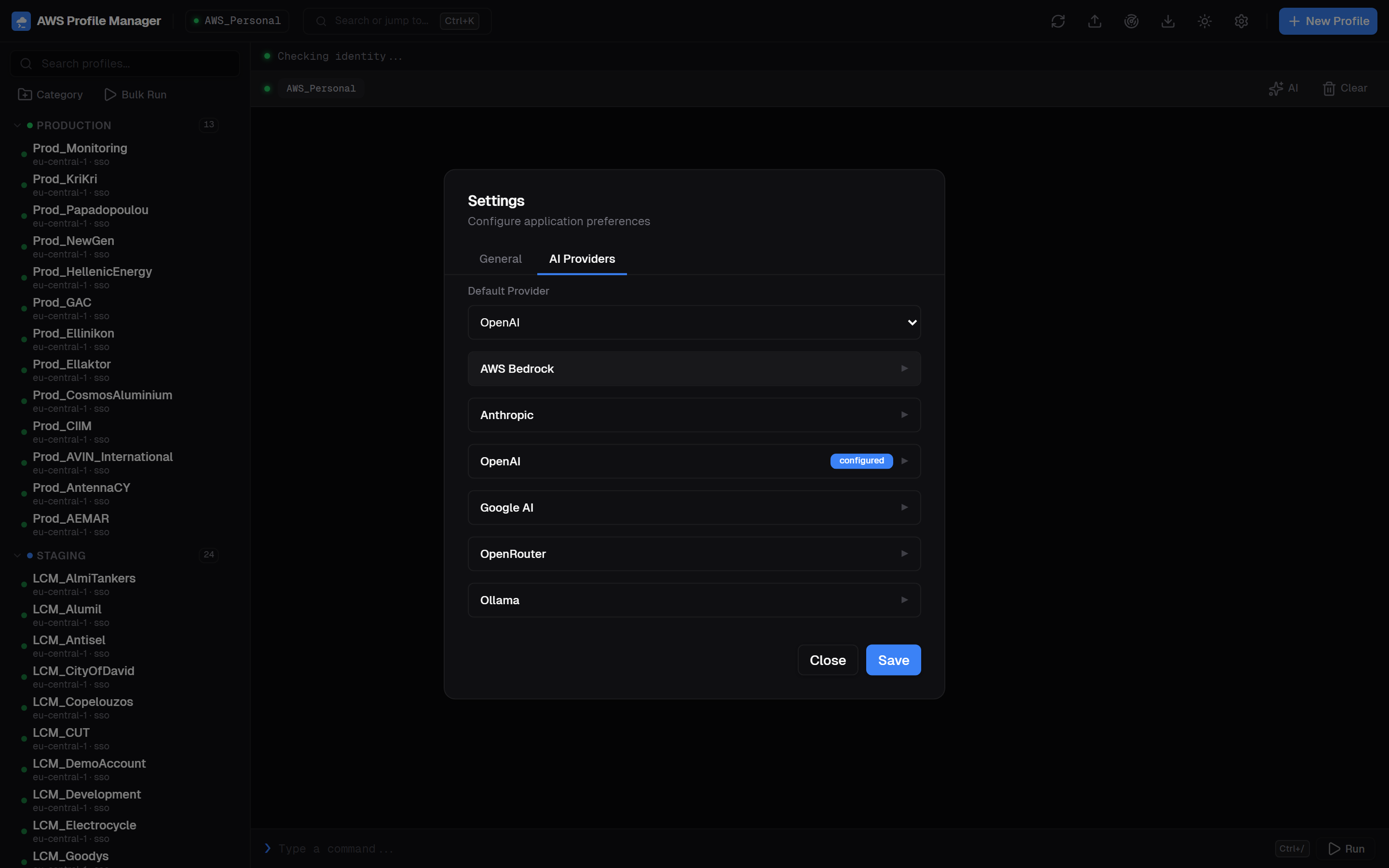Viewport: 1389px width, 868px height.
Task: Click the download/import icon in the toolbar
Action: pos(1168,21)
